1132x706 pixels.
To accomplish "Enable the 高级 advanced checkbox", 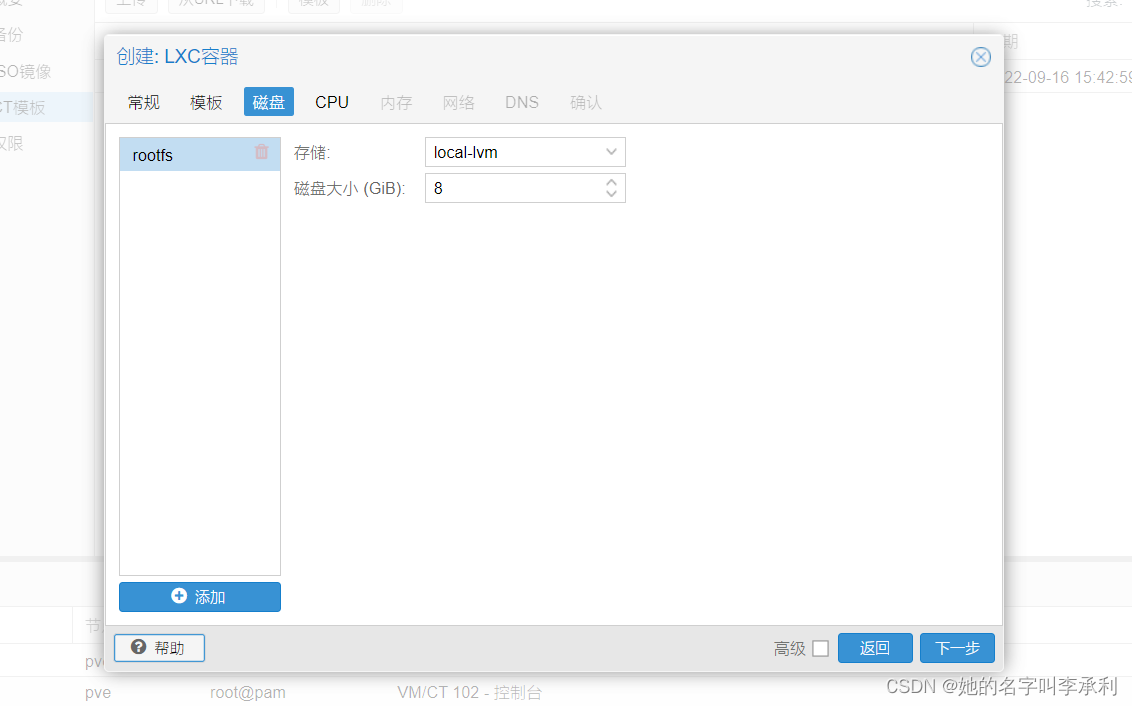I will pos(821,648).
